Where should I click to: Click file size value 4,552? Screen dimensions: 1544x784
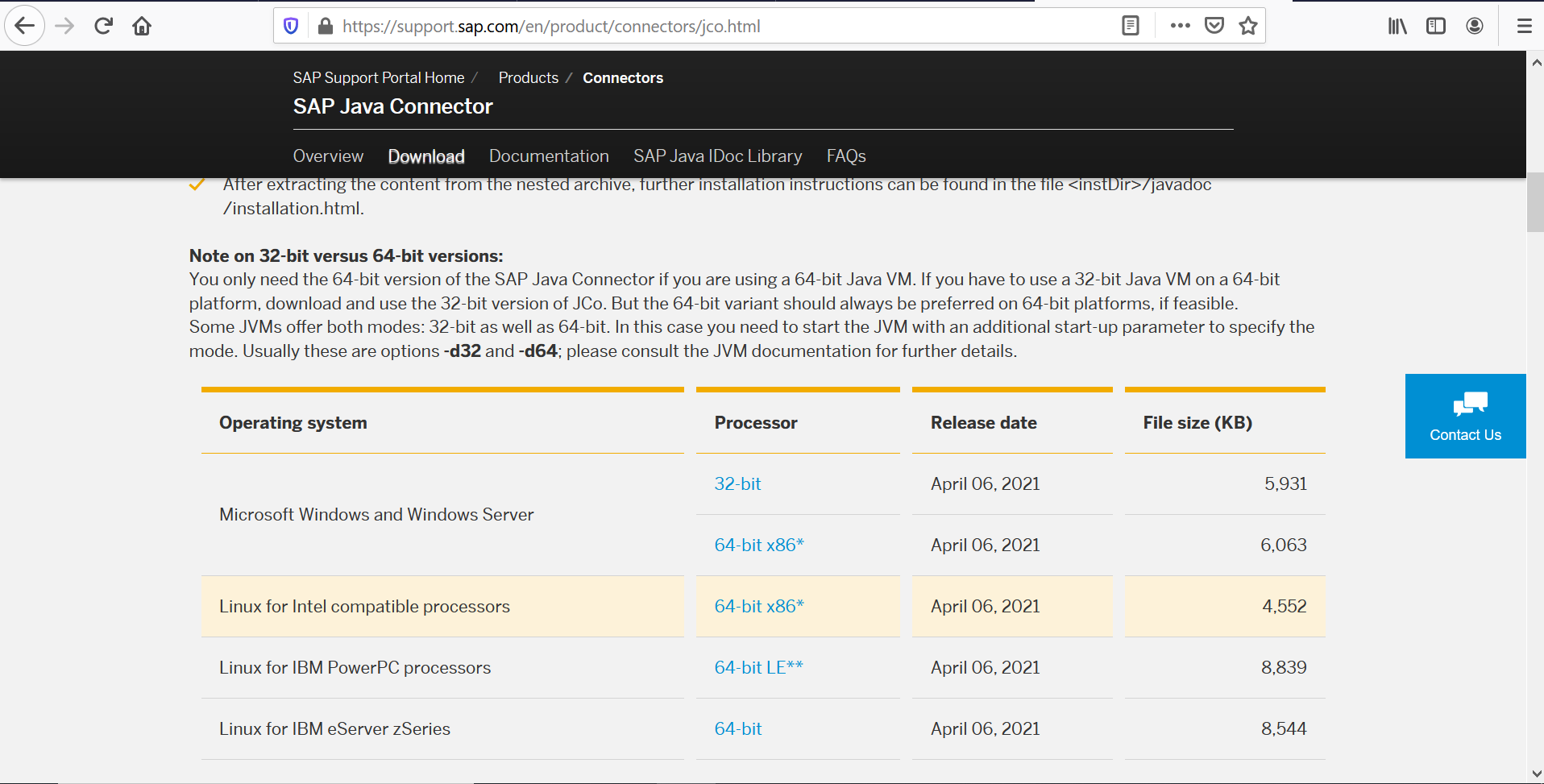(x=1285, y=606)
